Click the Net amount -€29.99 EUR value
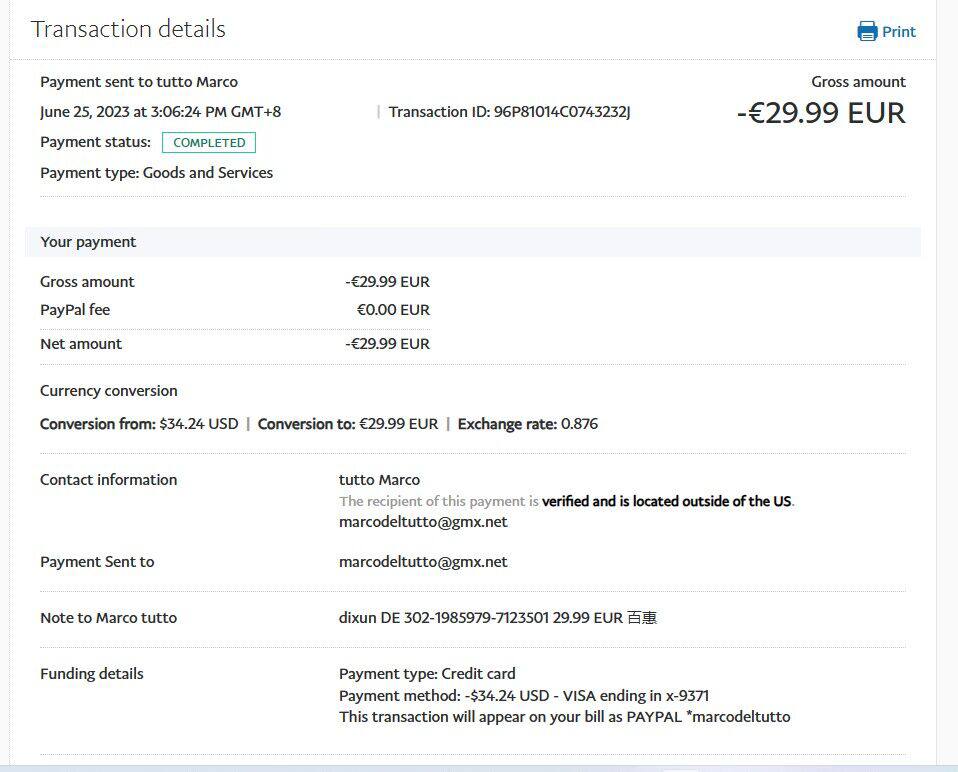 [x=387, y=344]
